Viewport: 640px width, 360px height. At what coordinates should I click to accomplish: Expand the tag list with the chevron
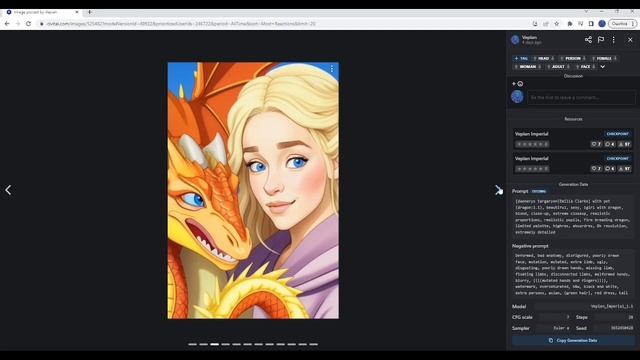click(x=603, y=67)
